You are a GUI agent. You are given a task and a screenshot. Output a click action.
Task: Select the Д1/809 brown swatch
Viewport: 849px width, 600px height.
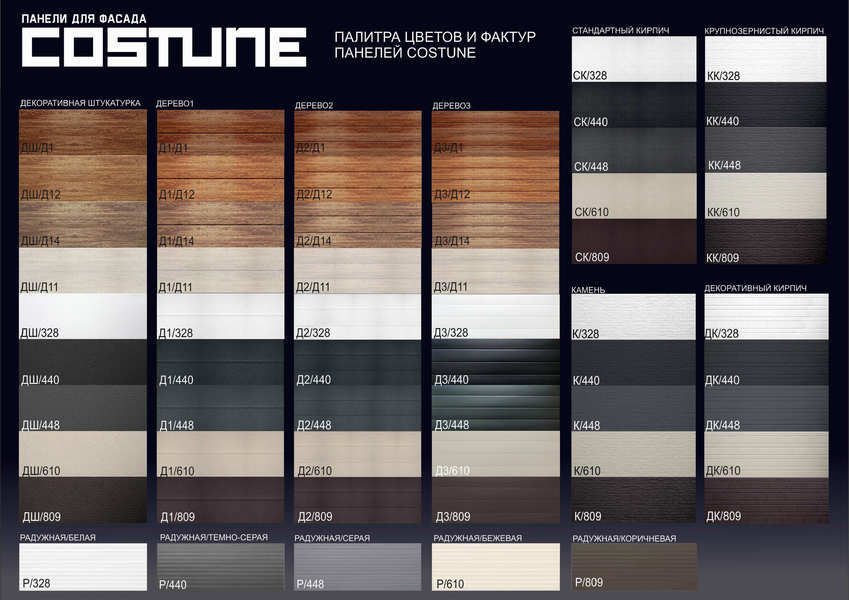click(x=220, y=500)
